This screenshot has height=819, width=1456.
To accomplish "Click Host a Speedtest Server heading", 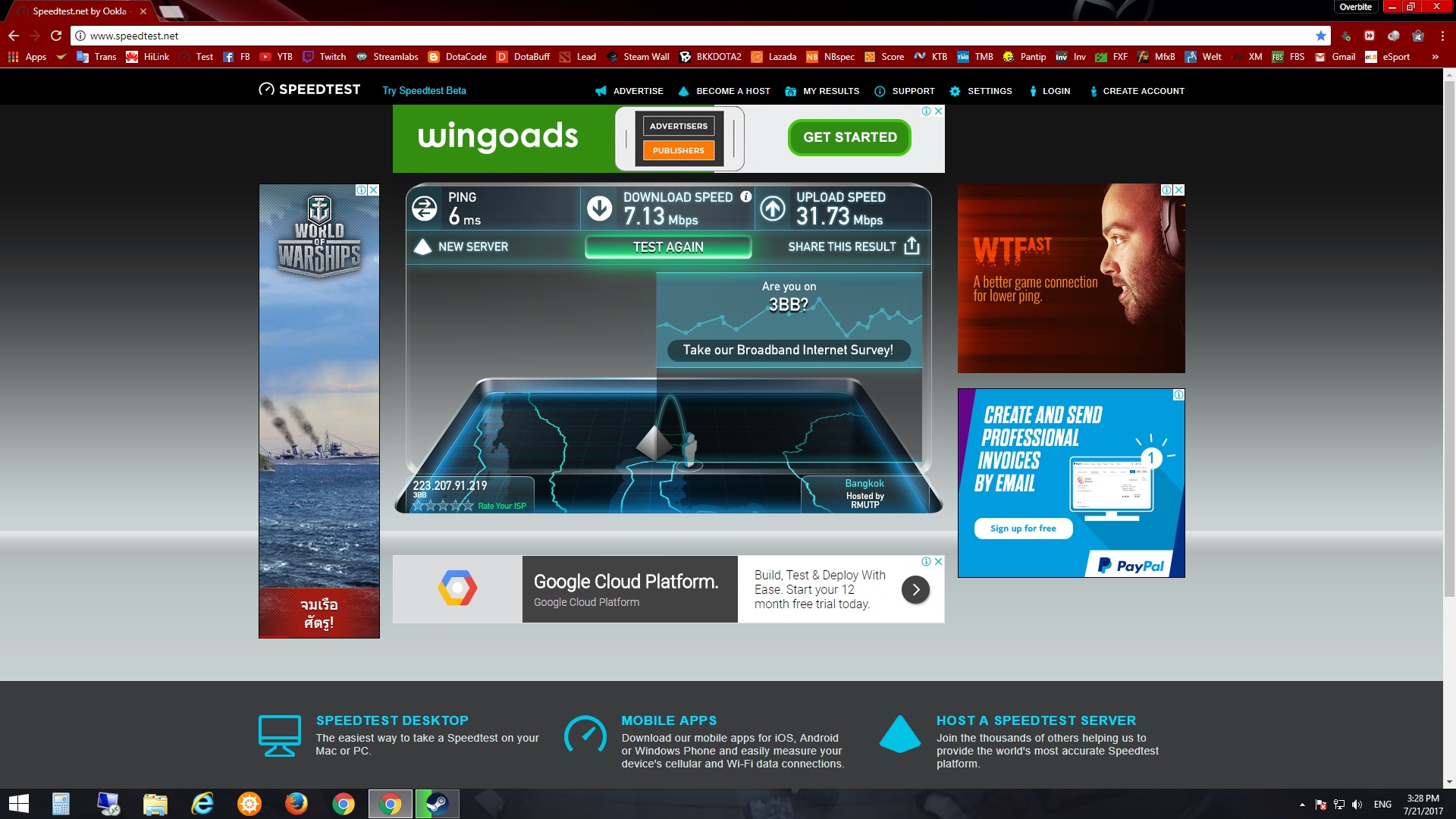I will [1036, 720].
